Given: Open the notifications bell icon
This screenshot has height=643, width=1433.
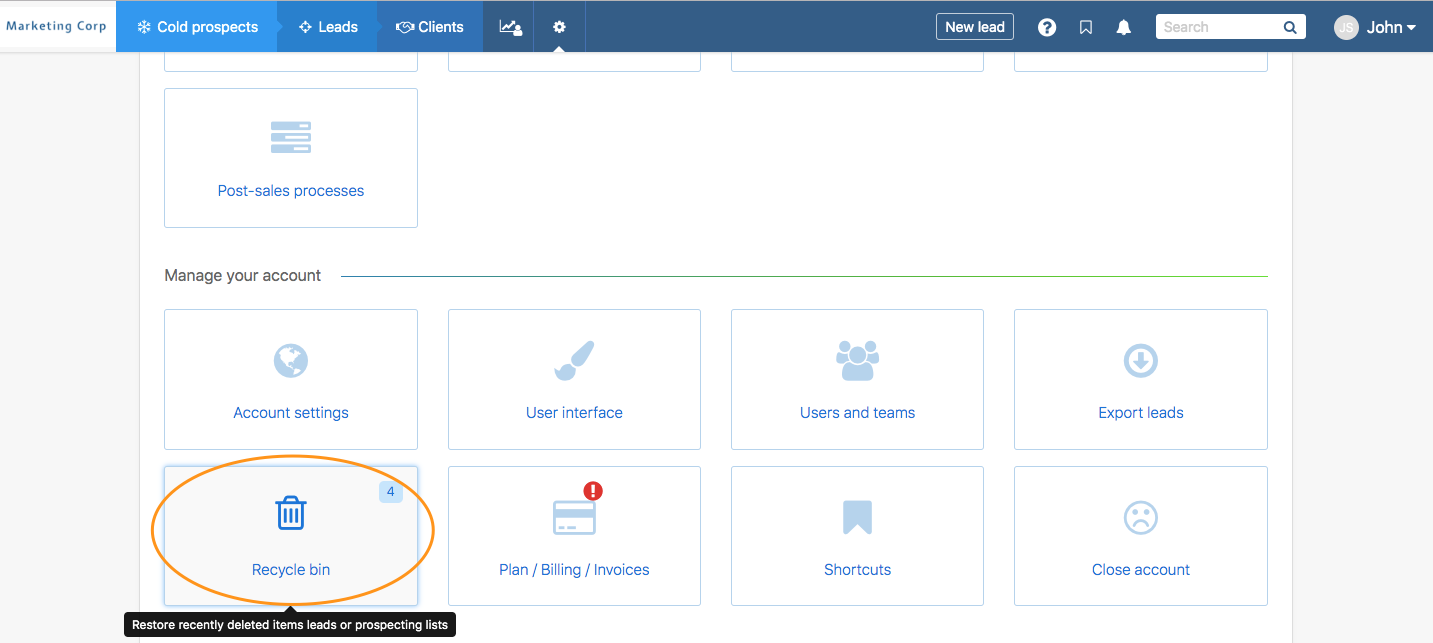Looking at the screenshot, I should point(1124,27).
